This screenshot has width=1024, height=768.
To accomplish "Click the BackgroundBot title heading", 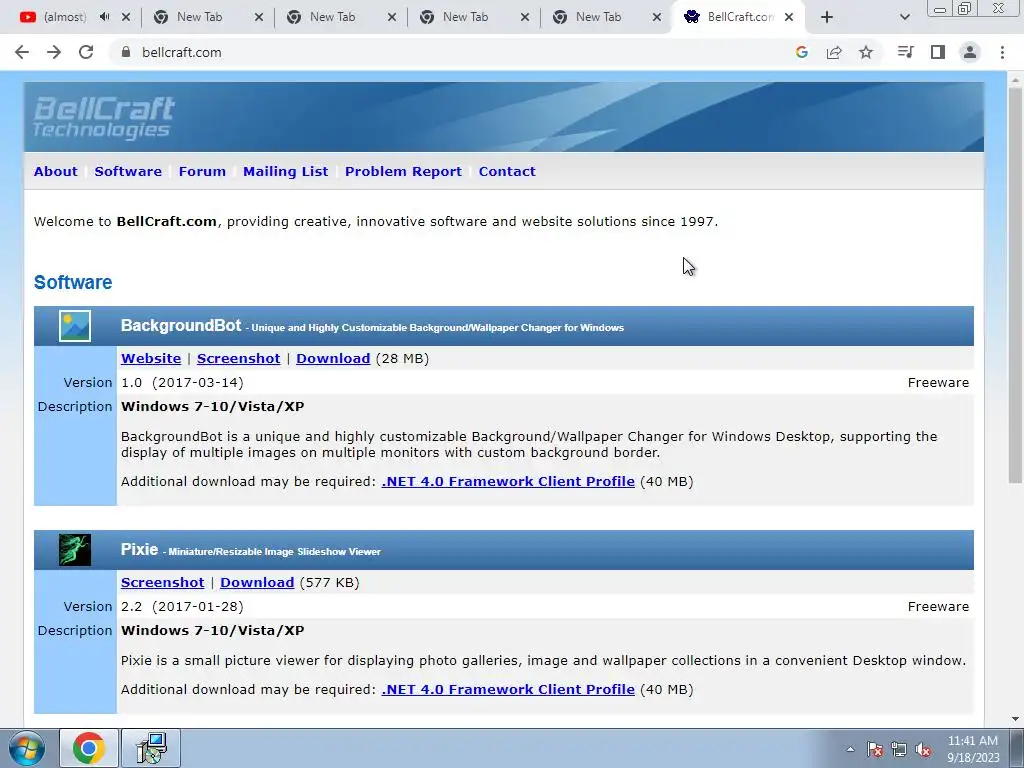I will (x=181, y=325).
